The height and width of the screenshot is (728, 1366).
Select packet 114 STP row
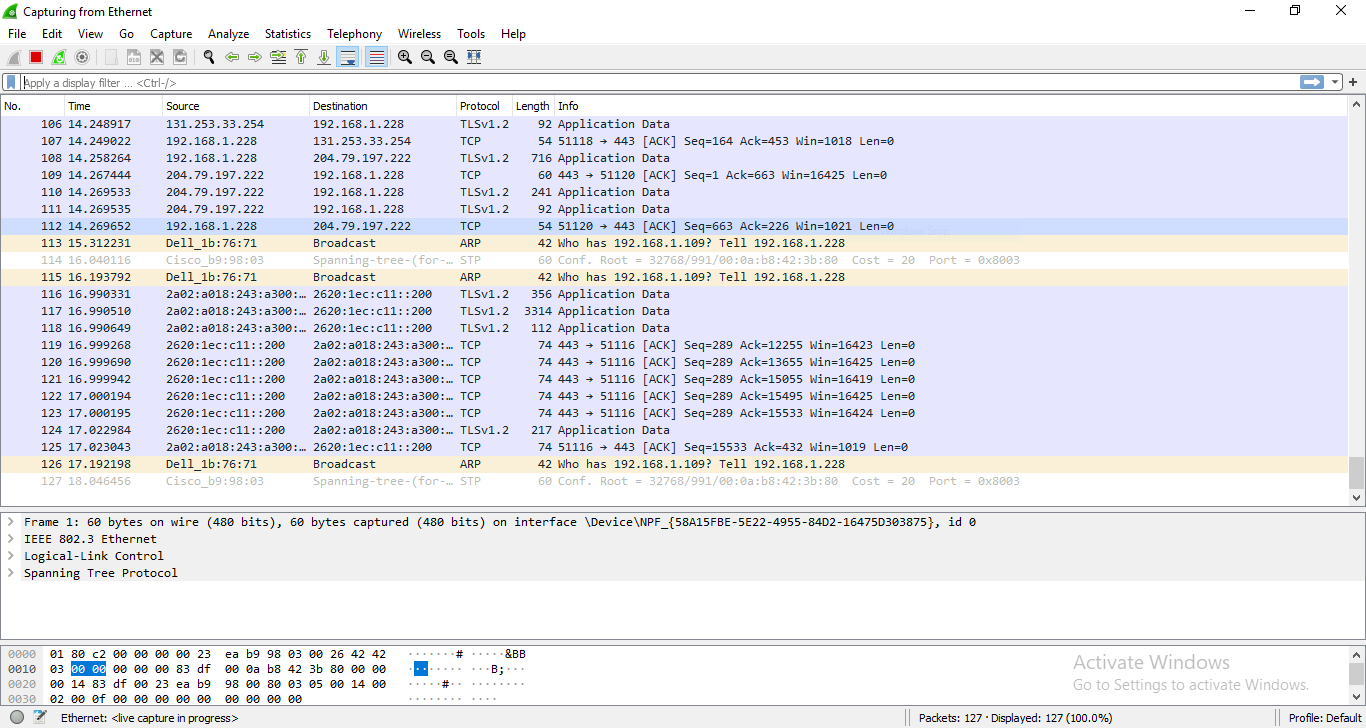[x=674, y=260]
